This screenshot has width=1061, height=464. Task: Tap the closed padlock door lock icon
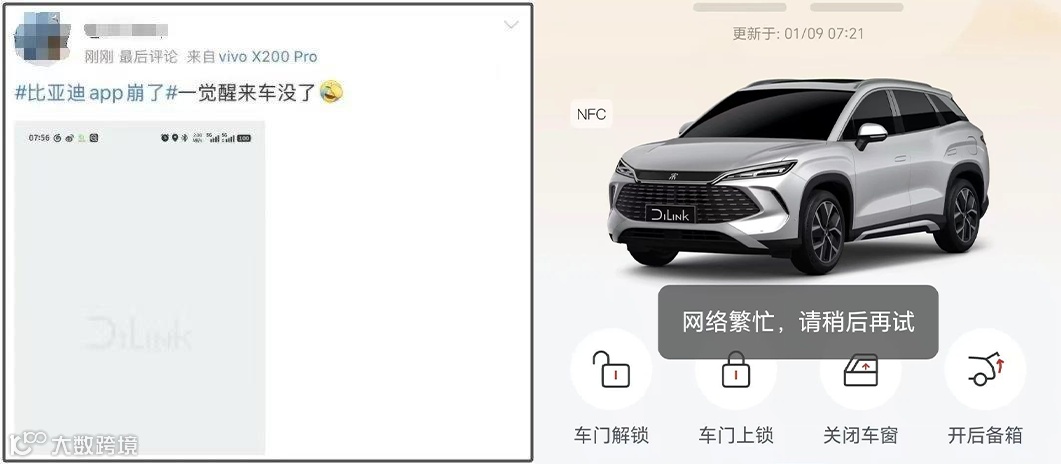(736, 371)
